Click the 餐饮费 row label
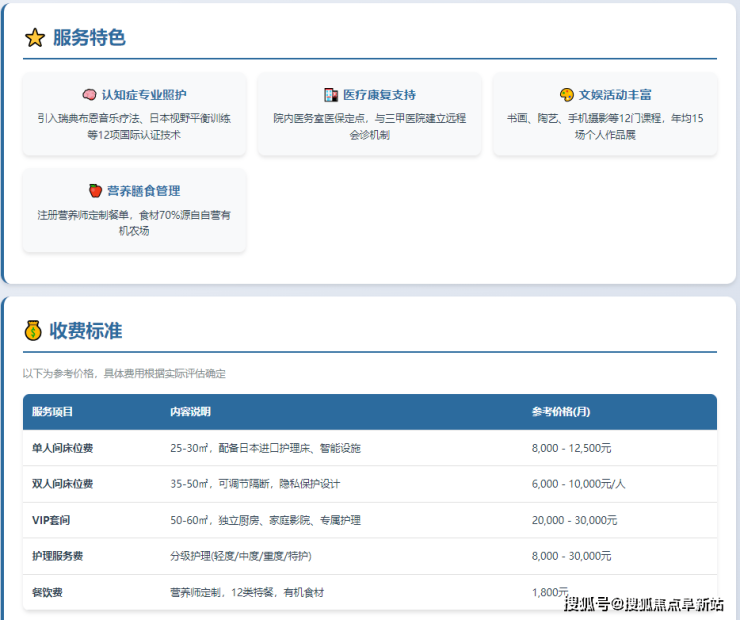 [x=47, y=592]
